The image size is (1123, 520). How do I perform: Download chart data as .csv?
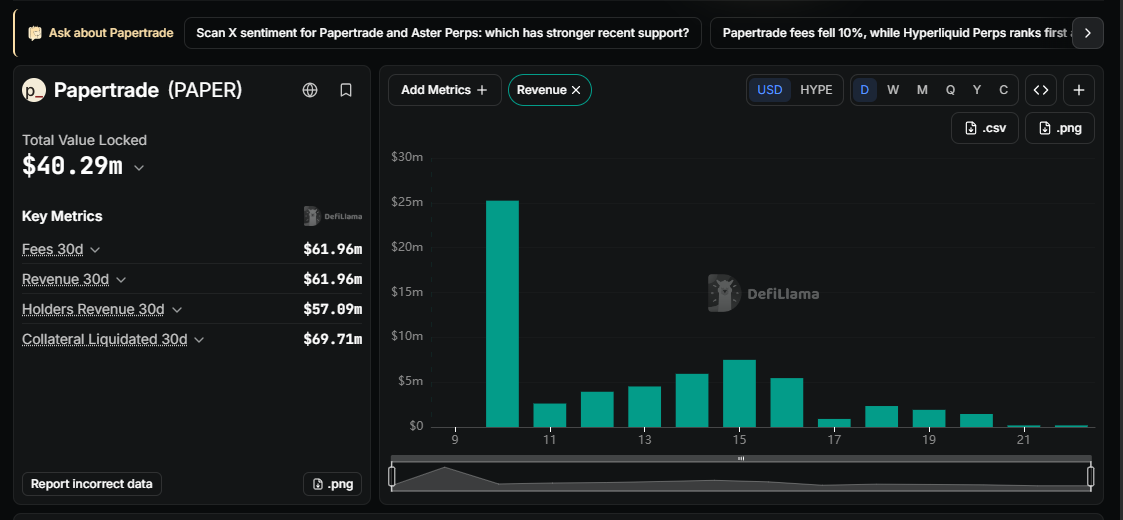985,128
